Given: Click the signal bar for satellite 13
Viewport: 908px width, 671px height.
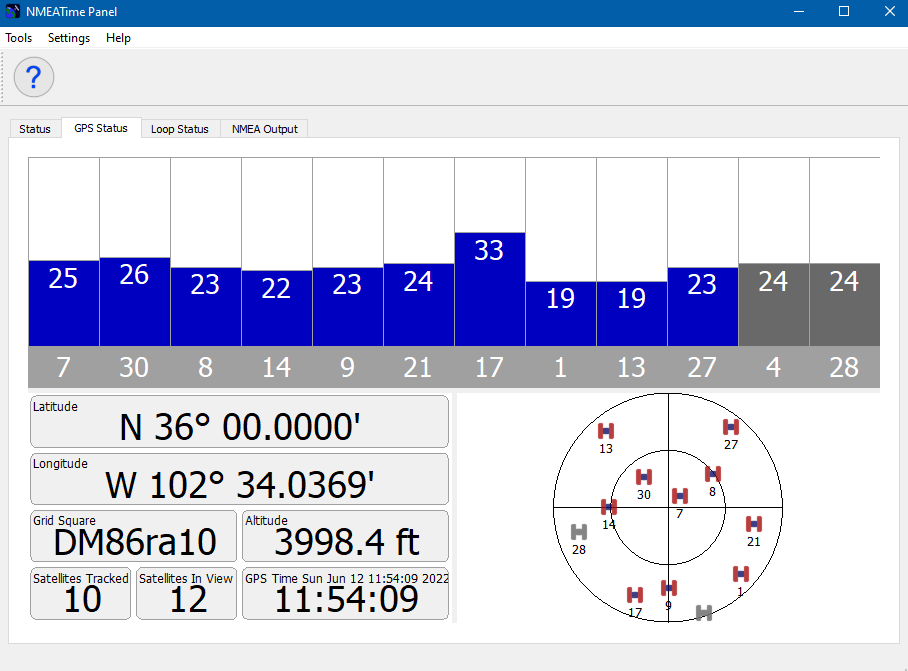Looking at the screenshot, I should [x=632, y=314].
